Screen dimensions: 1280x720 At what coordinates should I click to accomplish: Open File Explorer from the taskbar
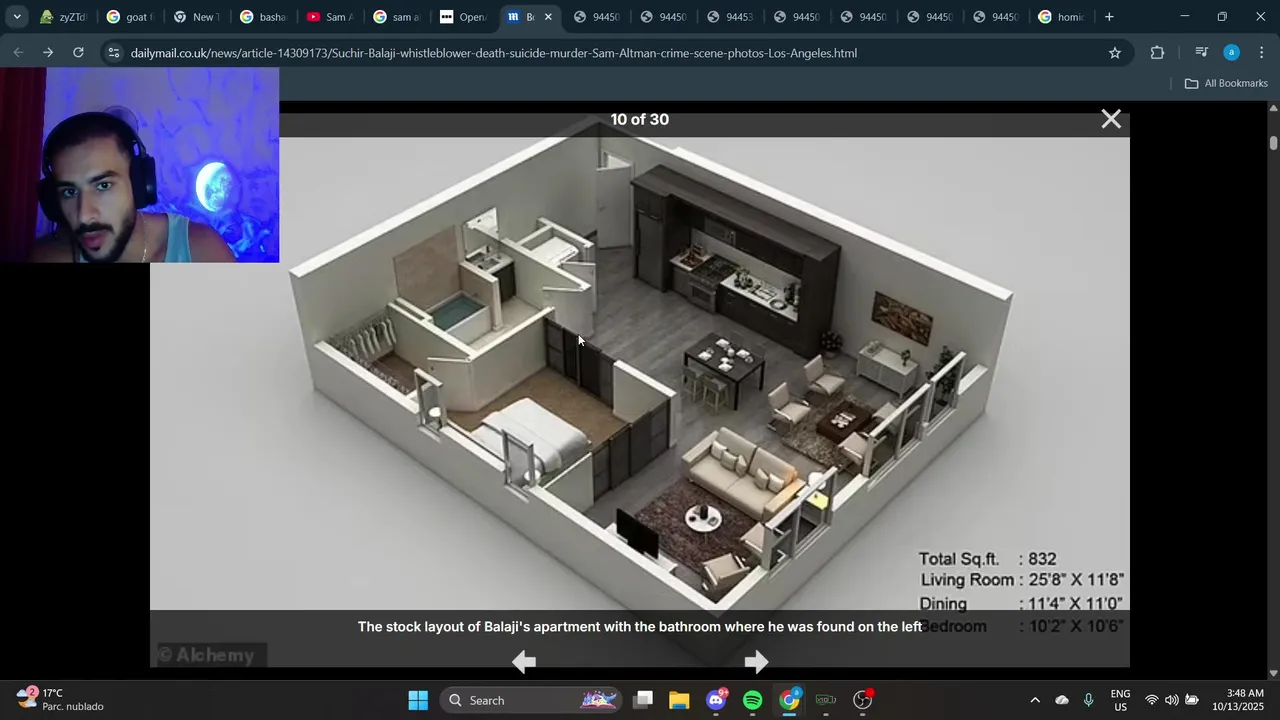680,700
